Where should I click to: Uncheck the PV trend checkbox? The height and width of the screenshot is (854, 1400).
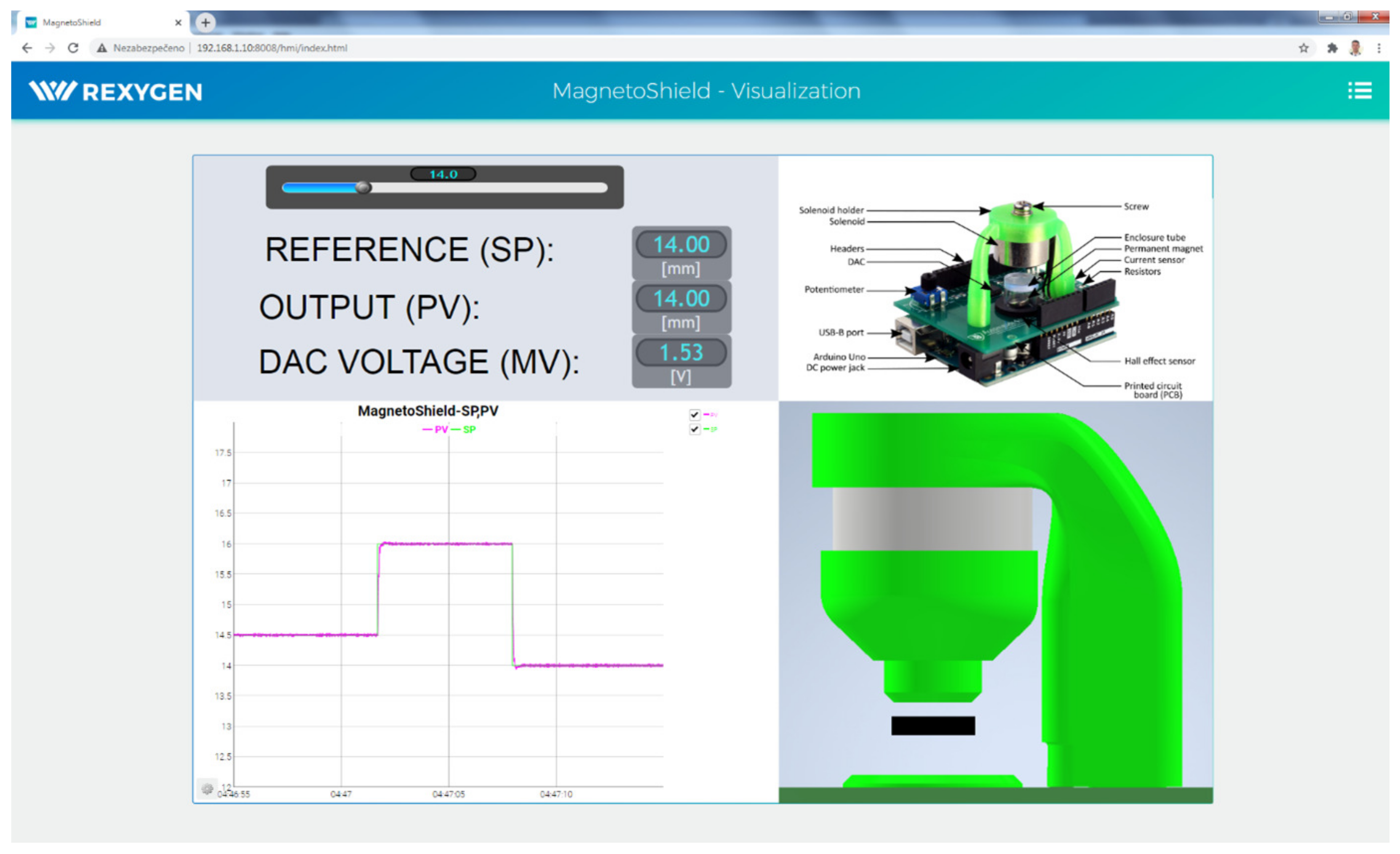pos(695,415)
